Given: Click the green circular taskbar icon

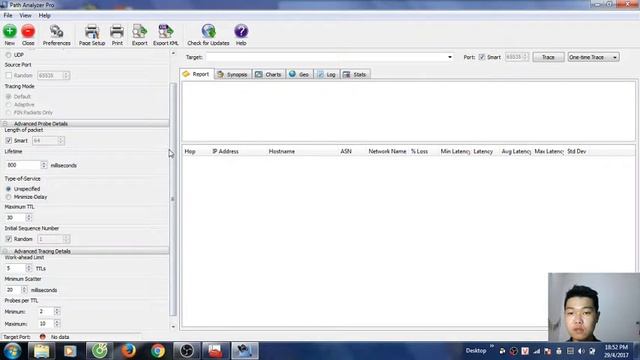Looking at the screenshot, I should (x=99, y=351).
